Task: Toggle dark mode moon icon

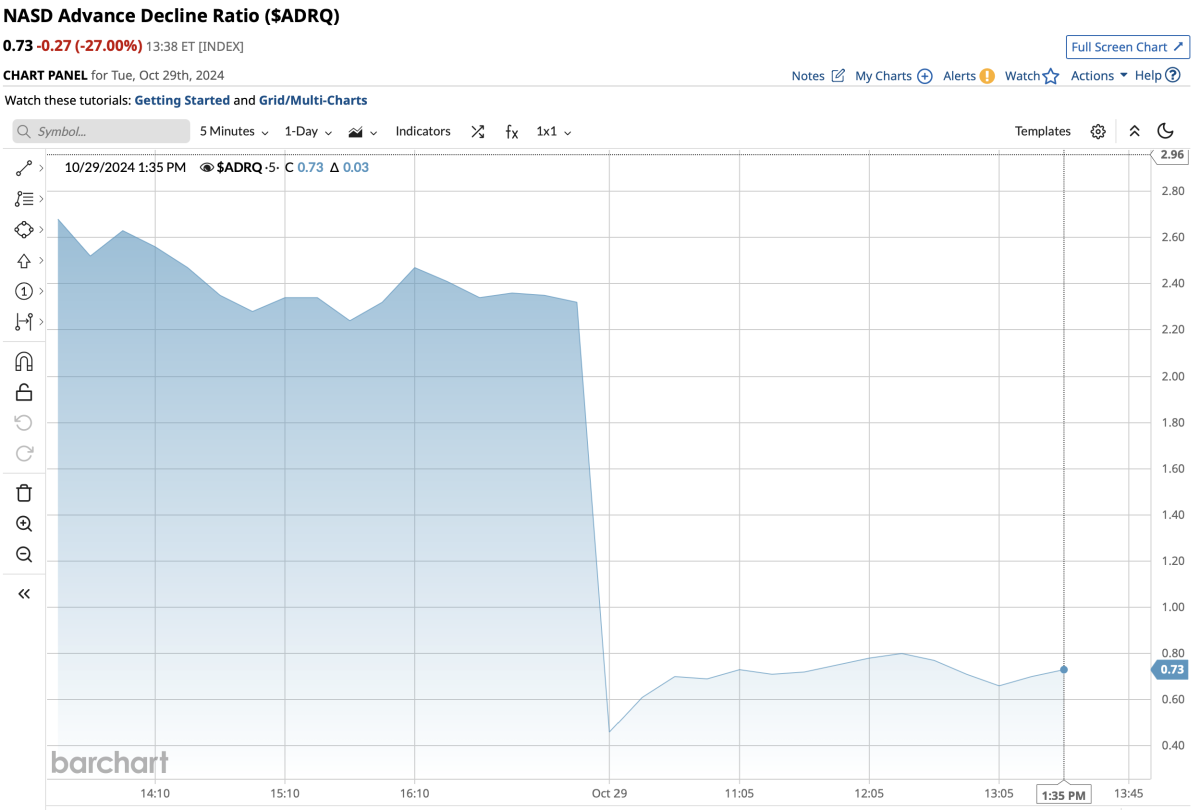Action: click(1165, 131)
